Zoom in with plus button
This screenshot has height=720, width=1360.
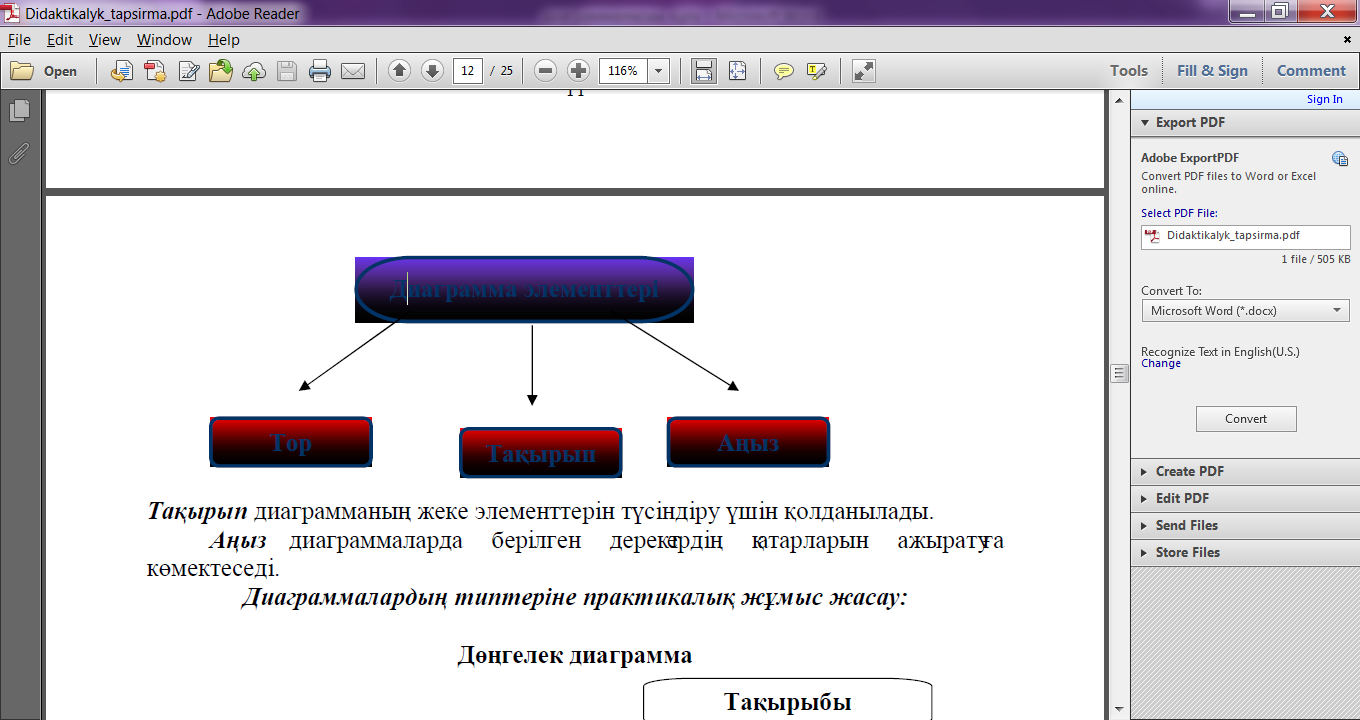click(578, 71)
